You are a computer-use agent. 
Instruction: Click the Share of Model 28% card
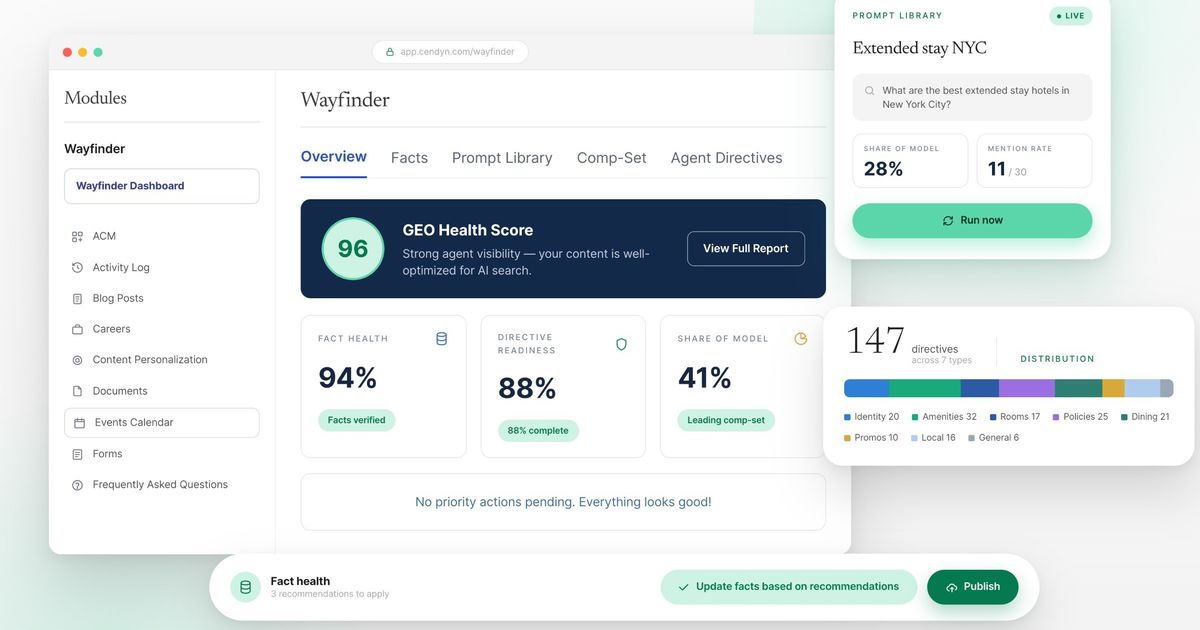[910, 161]
